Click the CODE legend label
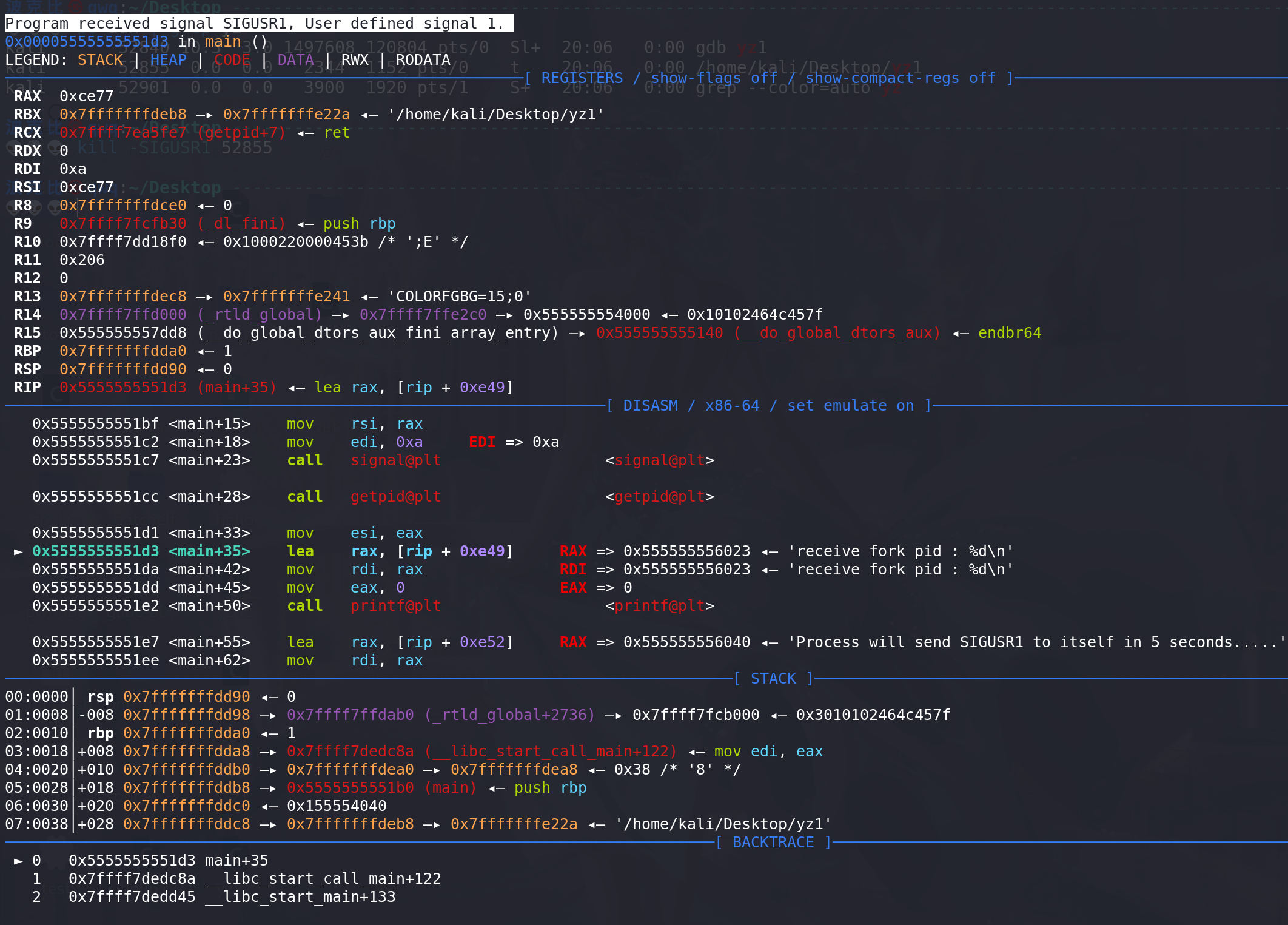Viewport: 1288px width, 925px height. pos(232,60)
